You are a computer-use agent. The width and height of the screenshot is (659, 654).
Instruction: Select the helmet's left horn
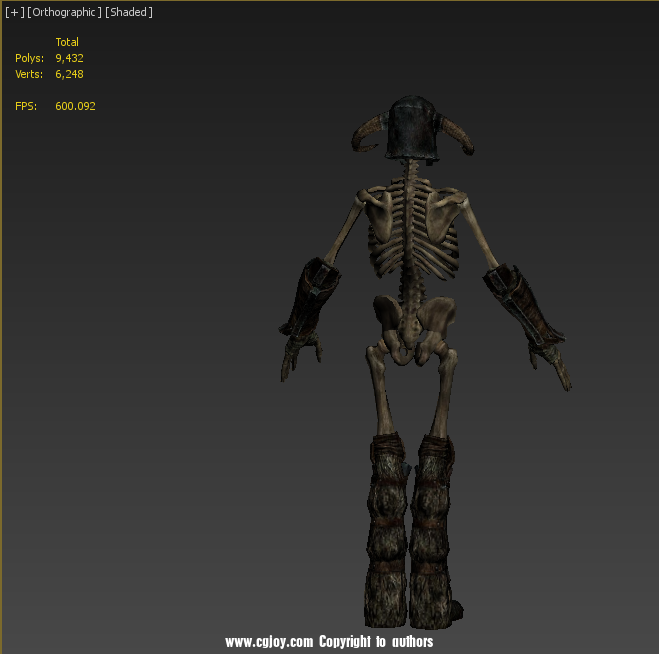[367, 134]
